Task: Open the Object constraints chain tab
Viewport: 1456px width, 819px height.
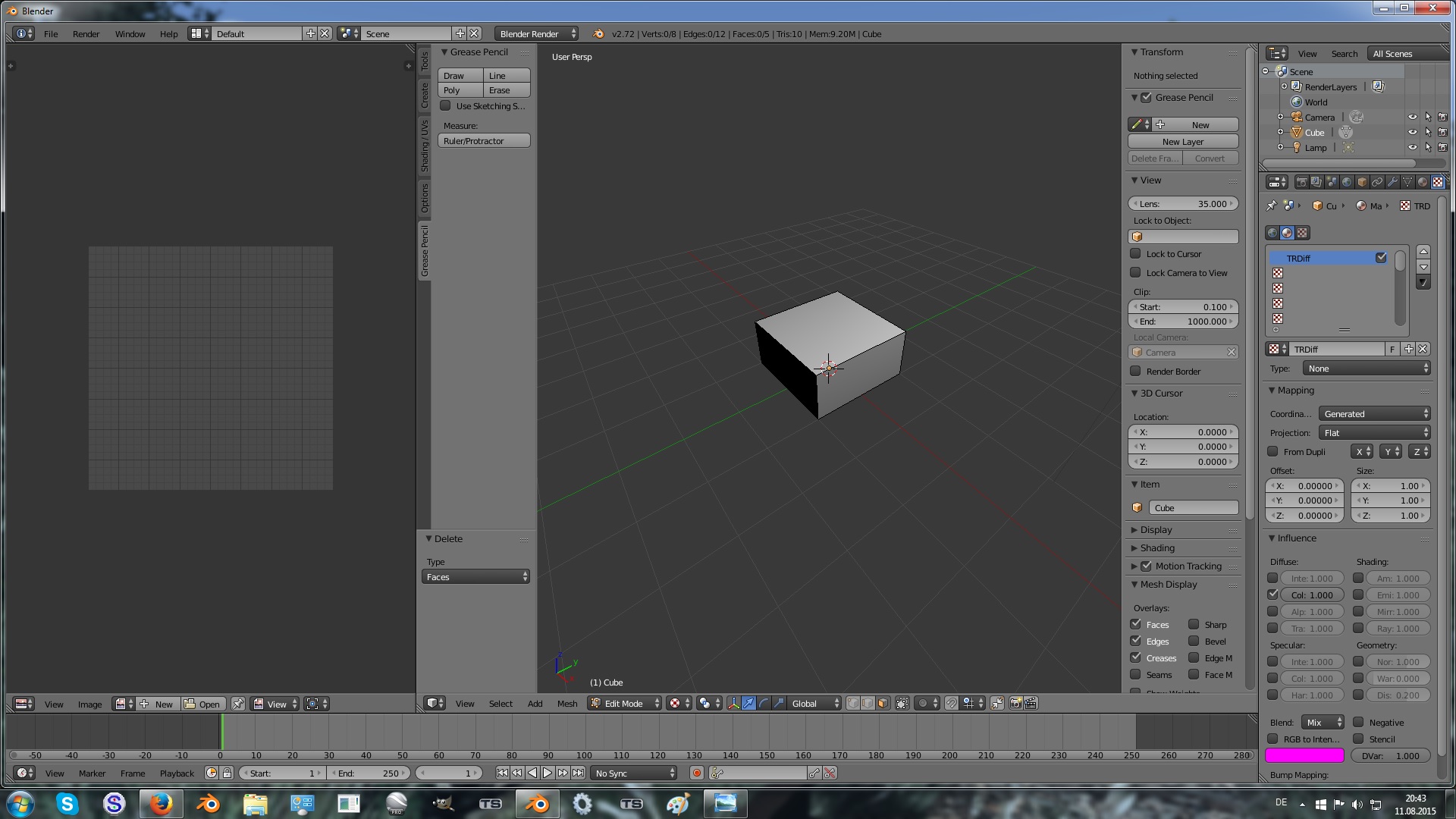Action: (1377, 182)
